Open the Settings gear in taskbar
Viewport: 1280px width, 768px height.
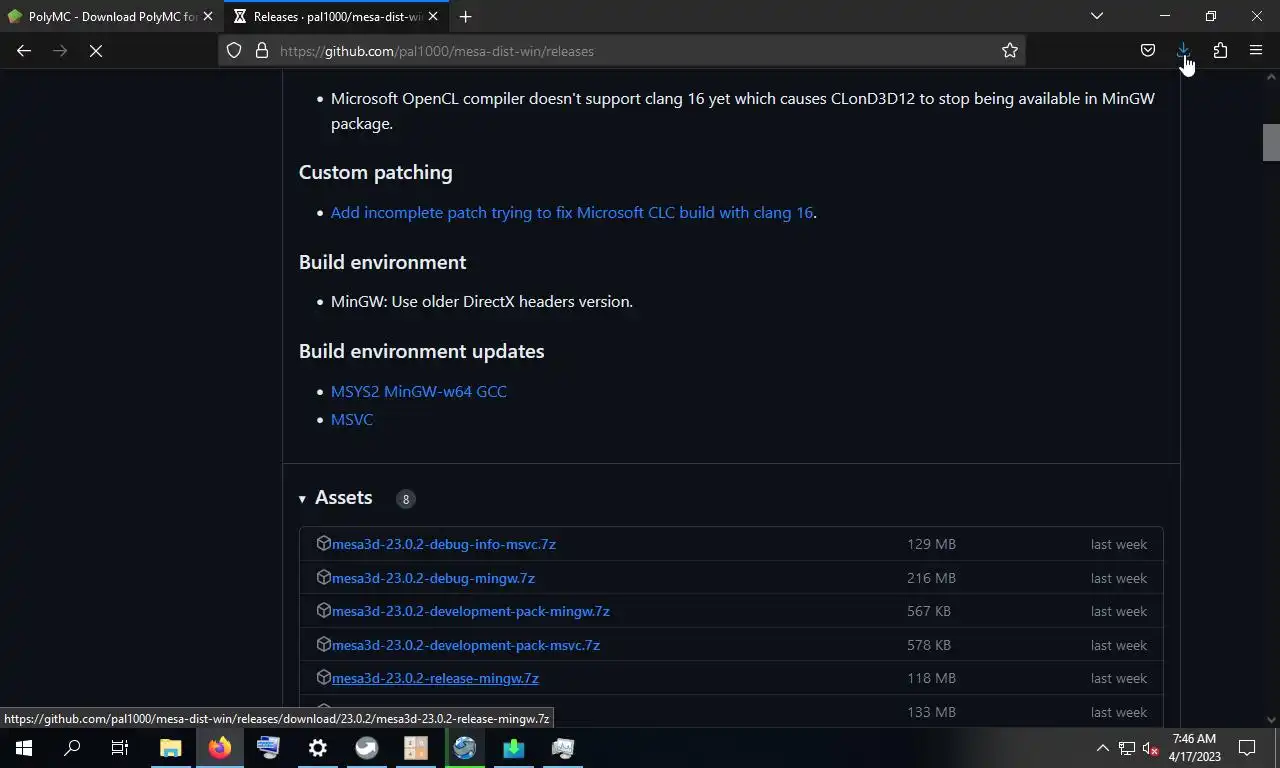(x=318, y=748)
